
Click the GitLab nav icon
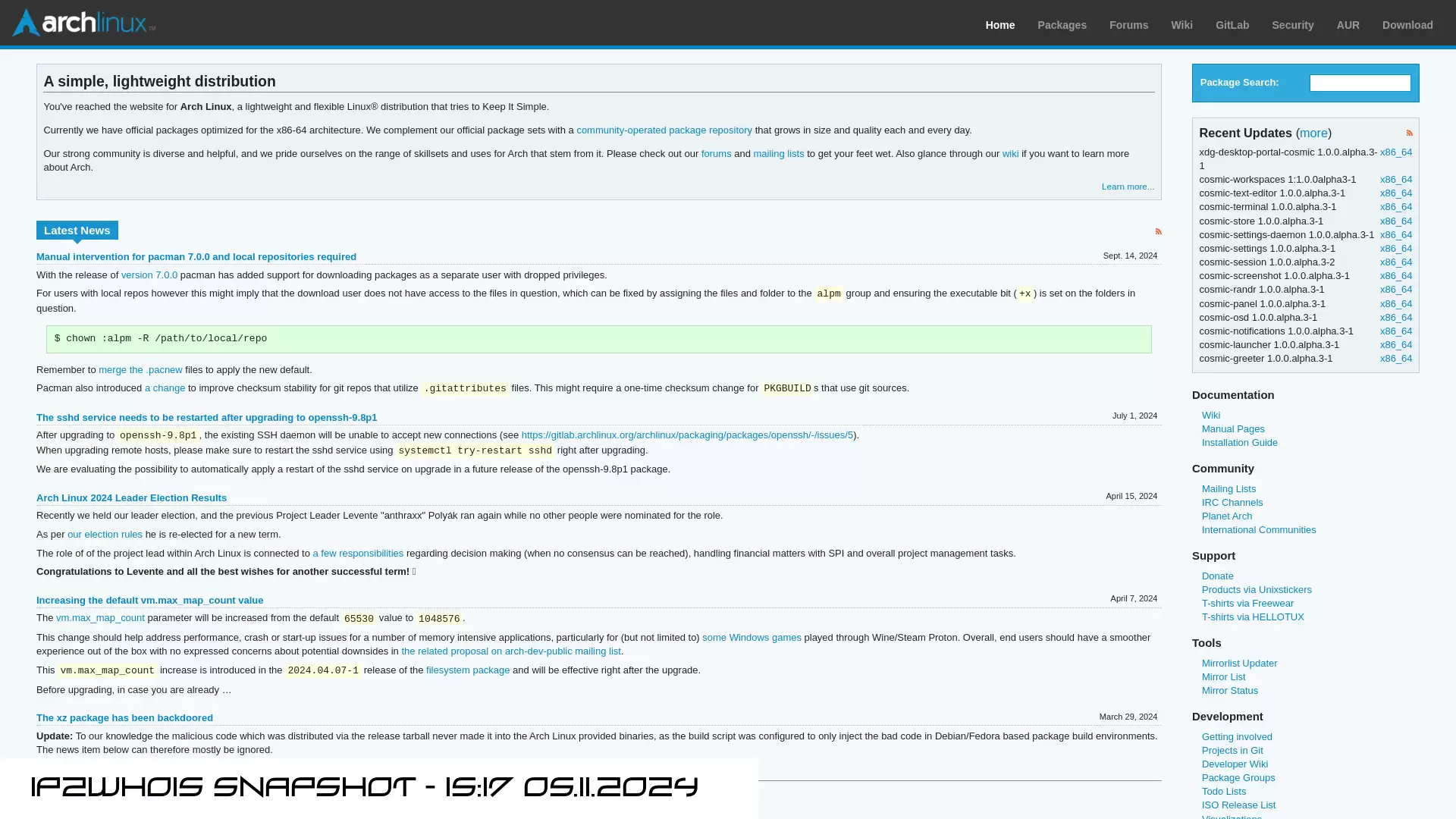1232,25
